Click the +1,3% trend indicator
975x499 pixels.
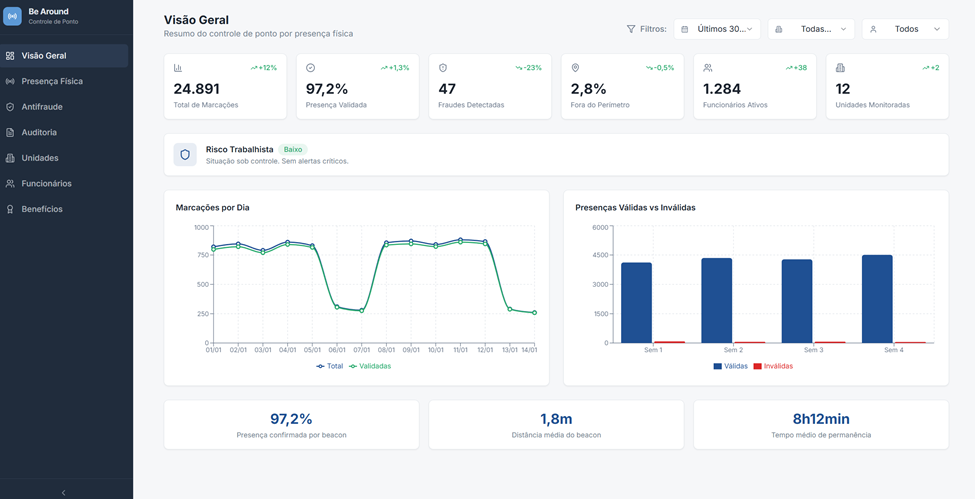pyautogui.click(x=395, y=67)
